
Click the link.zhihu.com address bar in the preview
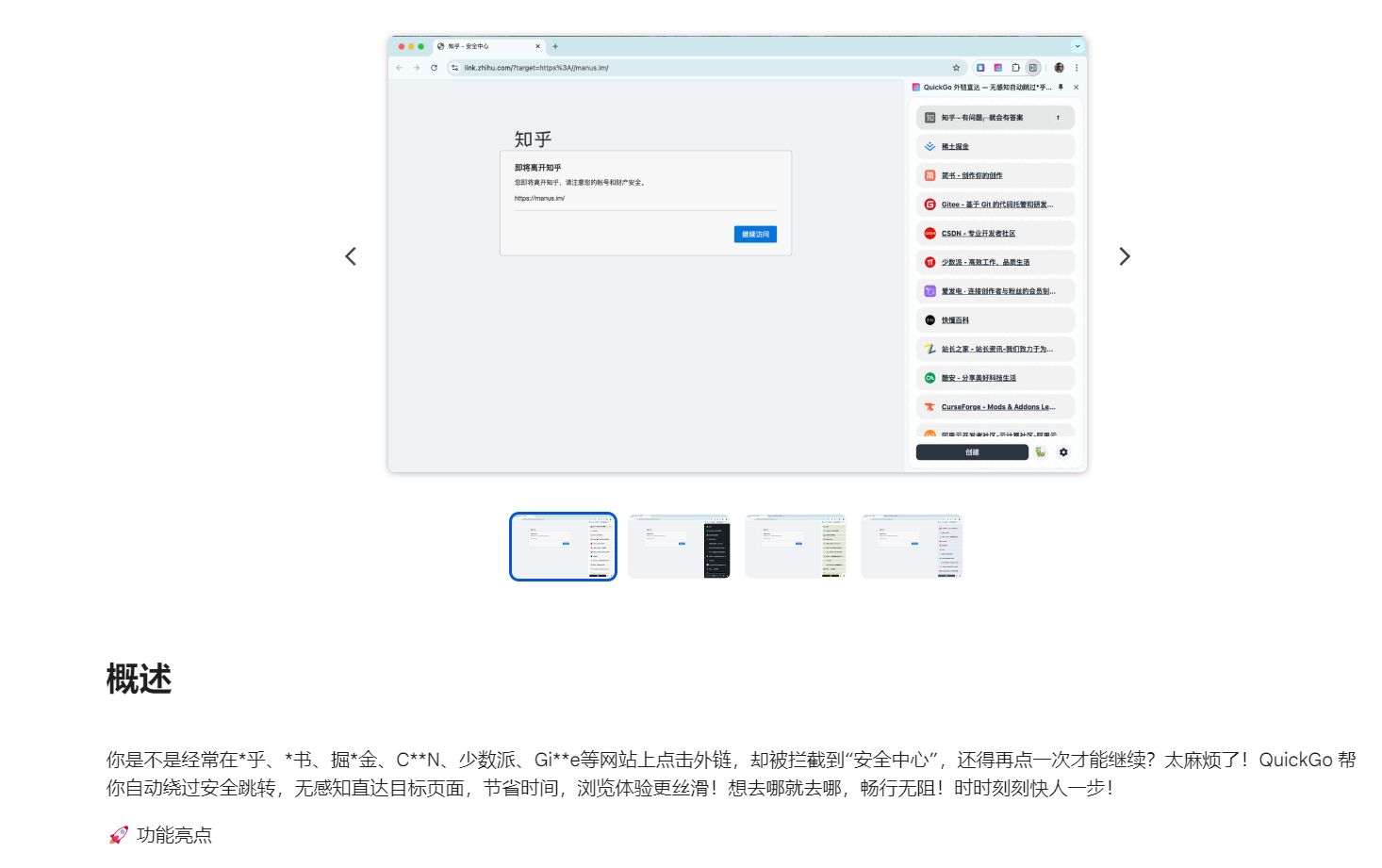click(705, 68)
